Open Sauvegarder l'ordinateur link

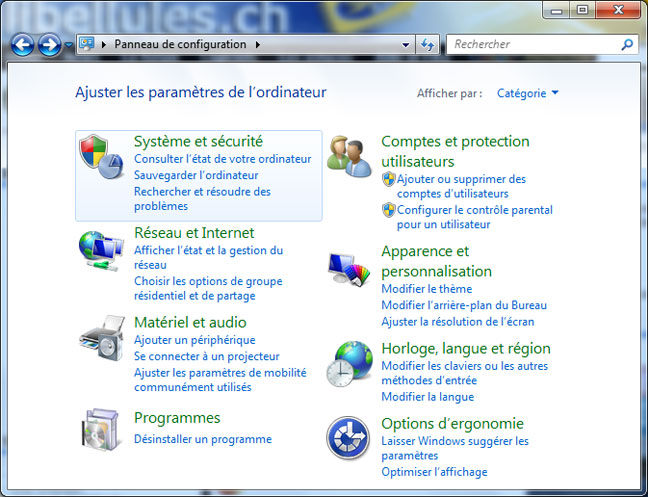click(196, 175)
